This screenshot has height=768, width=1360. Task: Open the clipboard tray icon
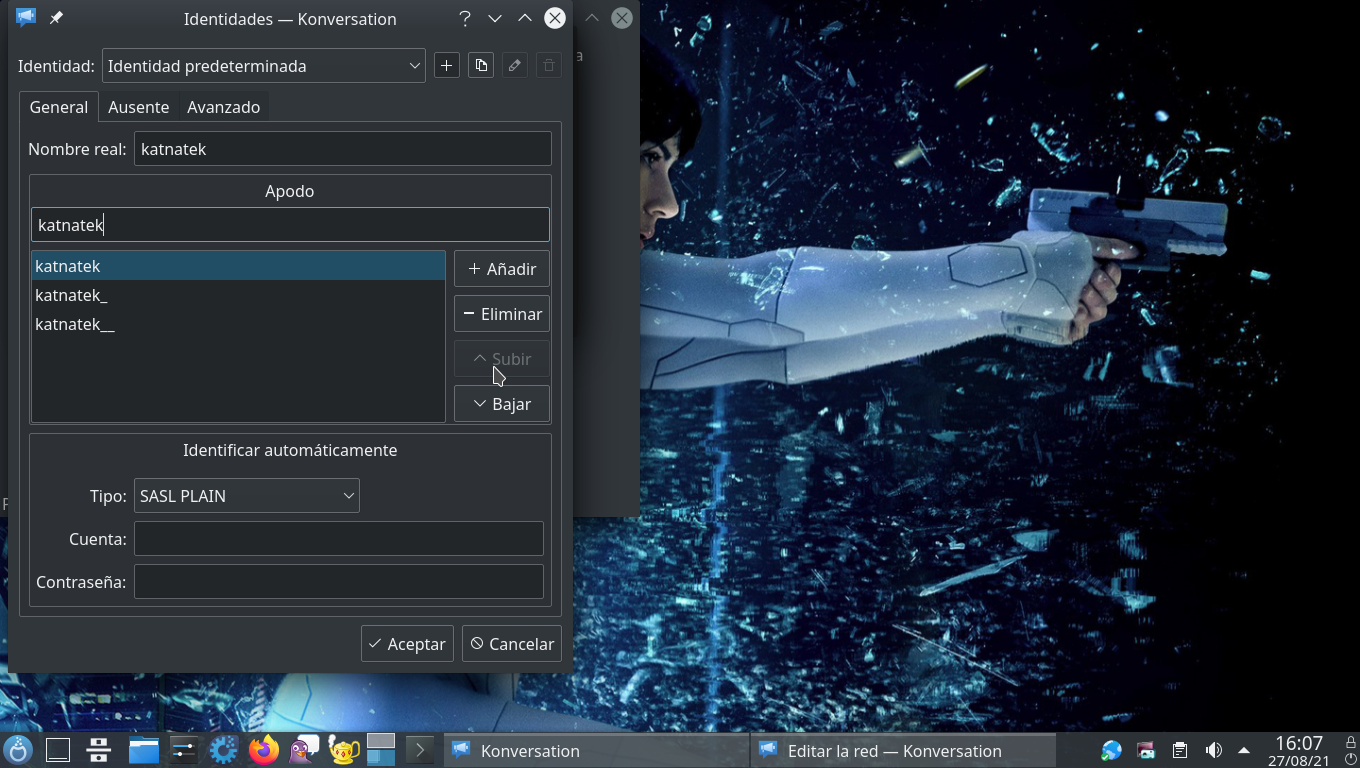coord(1179,750)
